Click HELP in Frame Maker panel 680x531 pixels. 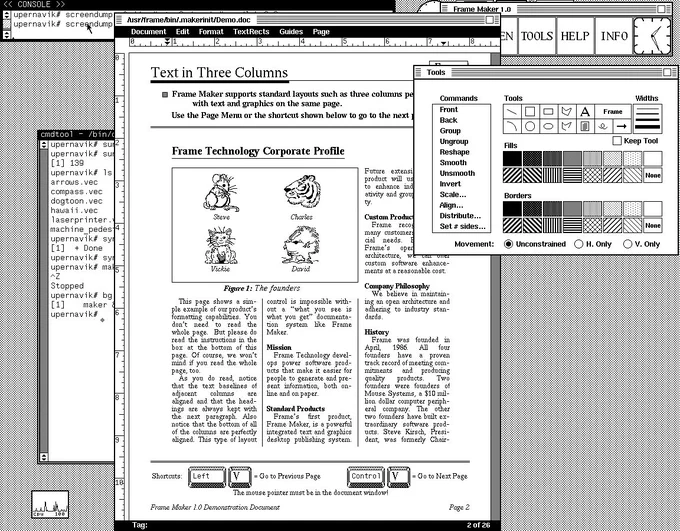[575, 36]
